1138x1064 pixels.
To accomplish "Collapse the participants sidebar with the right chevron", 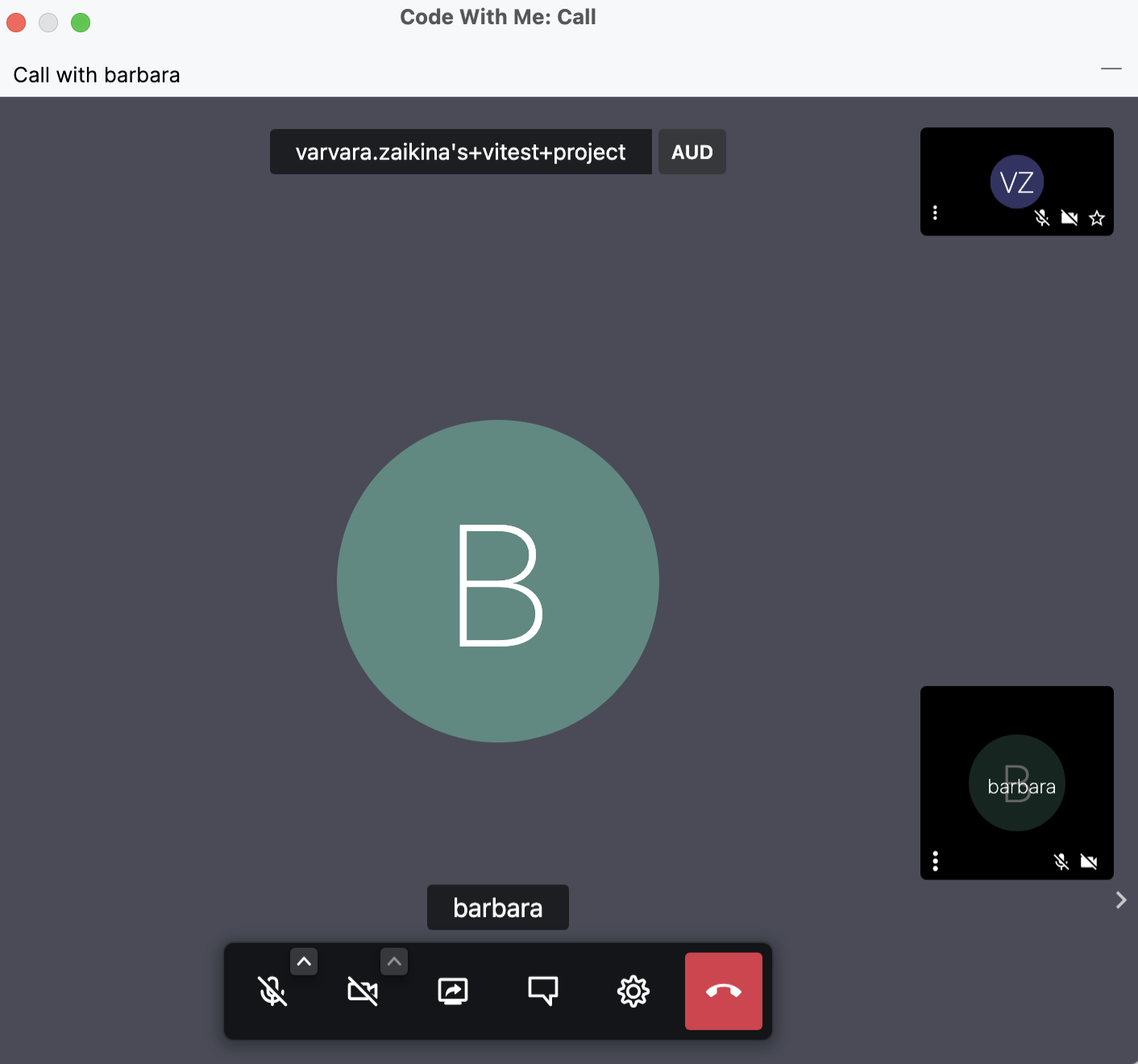I will pos(1120,899).
